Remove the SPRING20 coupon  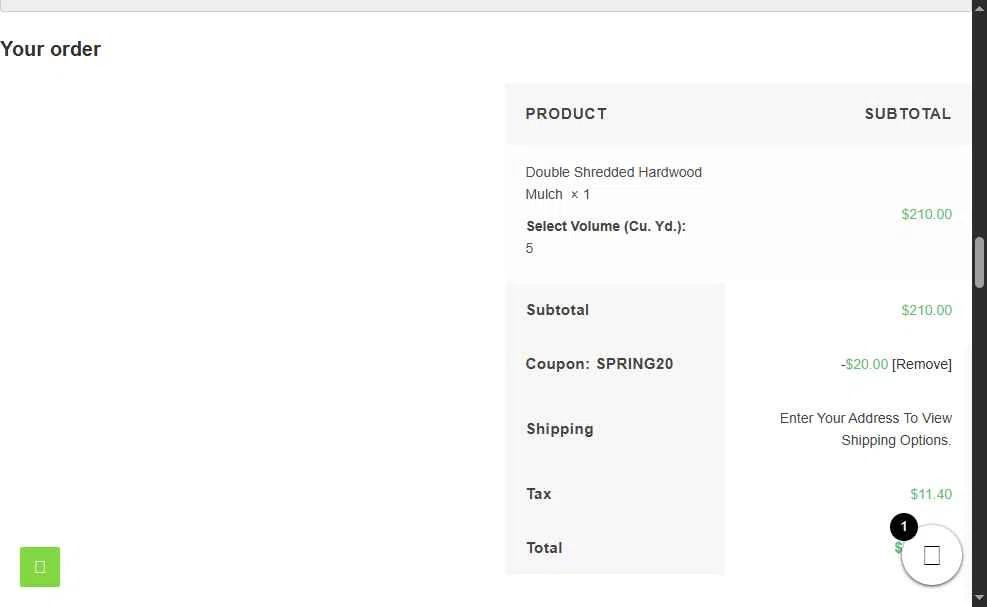pyautogui.click(x=922, y=364)
